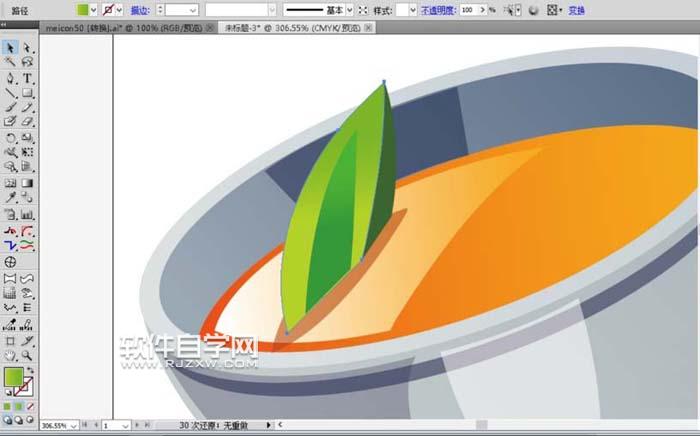
Task: Select the Pen tool
Action: click(x=10, y=79)
